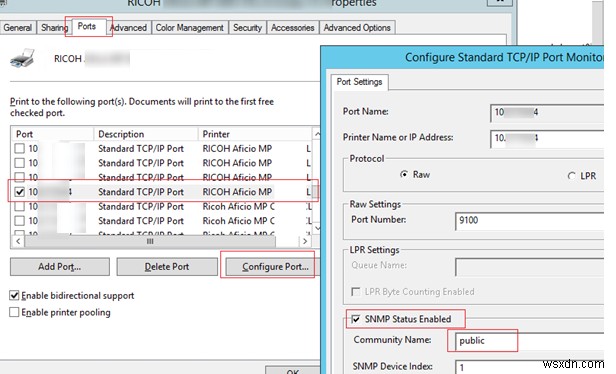Click the SNMP Device Index field
The height and width of the screenshot is (374, 616).
529,367
